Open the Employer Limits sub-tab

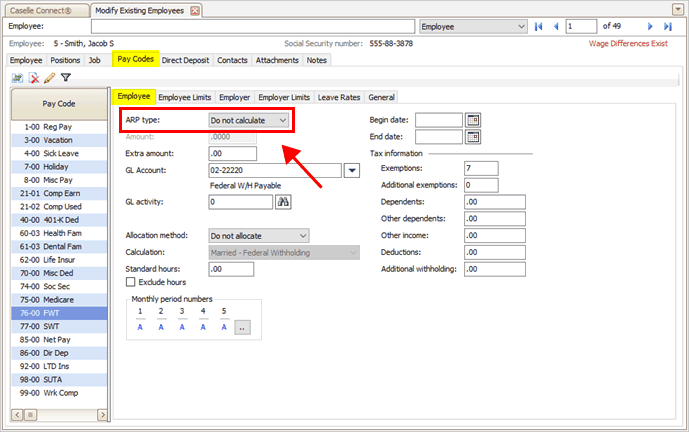pos(284,97)
